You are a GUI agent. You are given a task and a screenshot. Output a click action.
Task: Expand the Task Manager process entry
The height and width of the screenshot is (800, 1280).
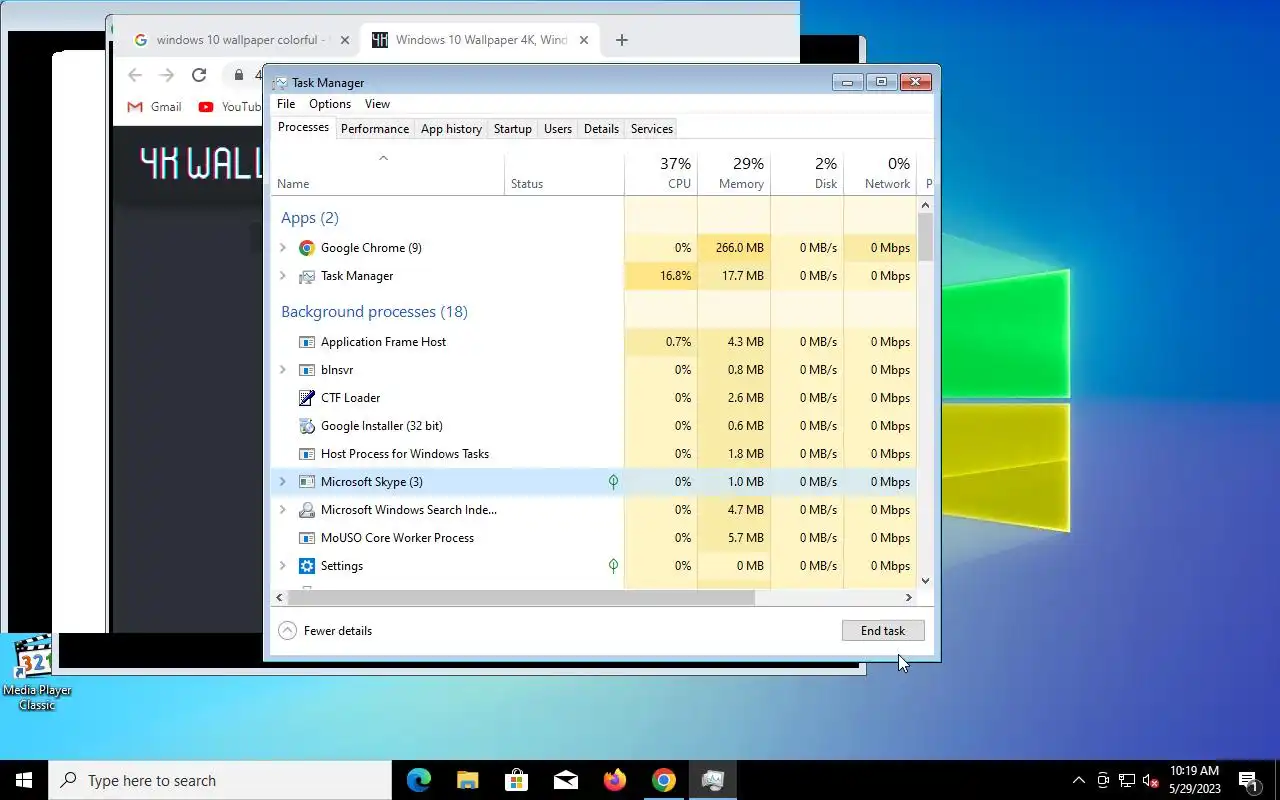pyautogui.click(x=283, y=276)
